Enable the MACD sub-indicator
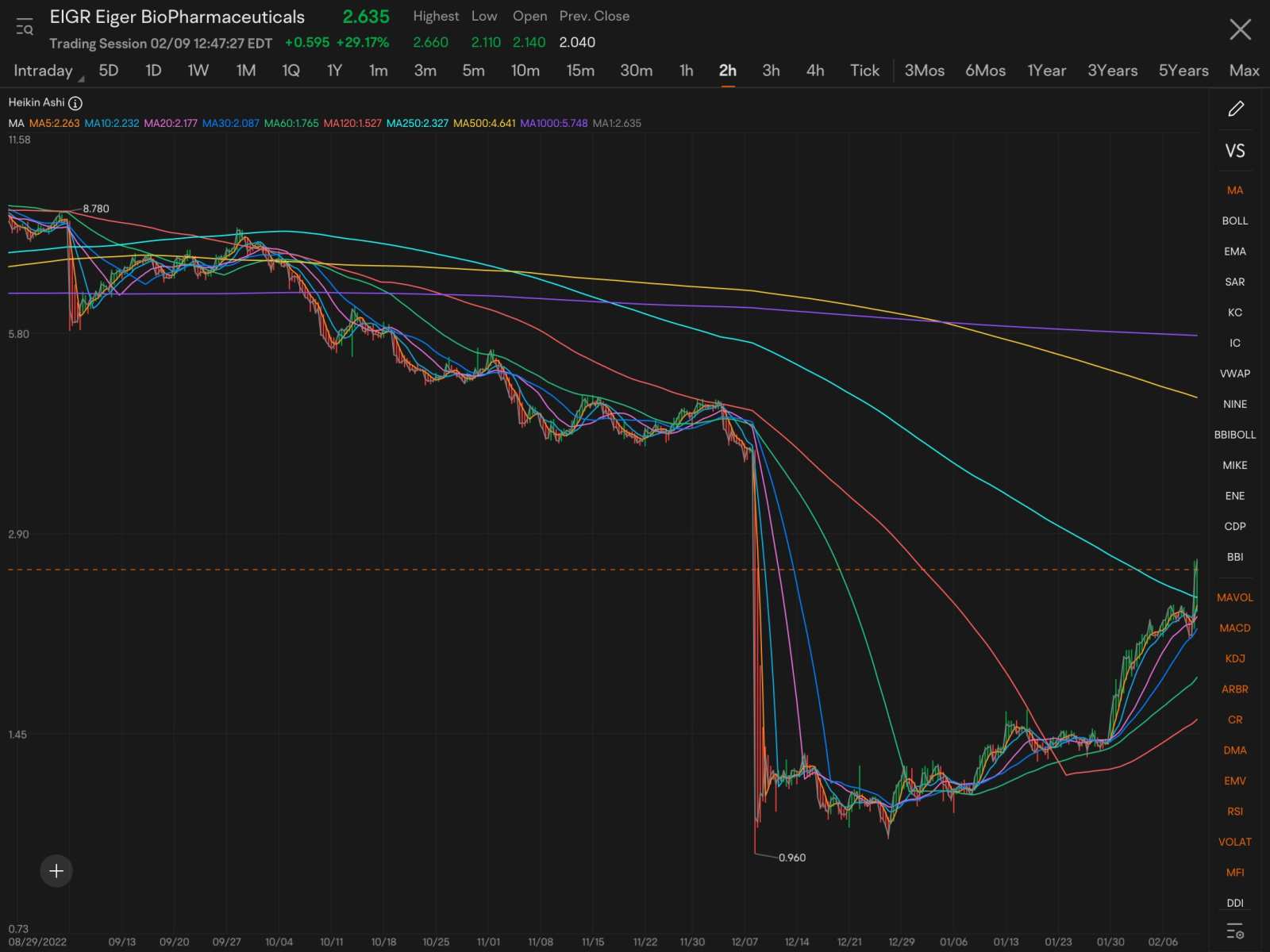 1235,628
